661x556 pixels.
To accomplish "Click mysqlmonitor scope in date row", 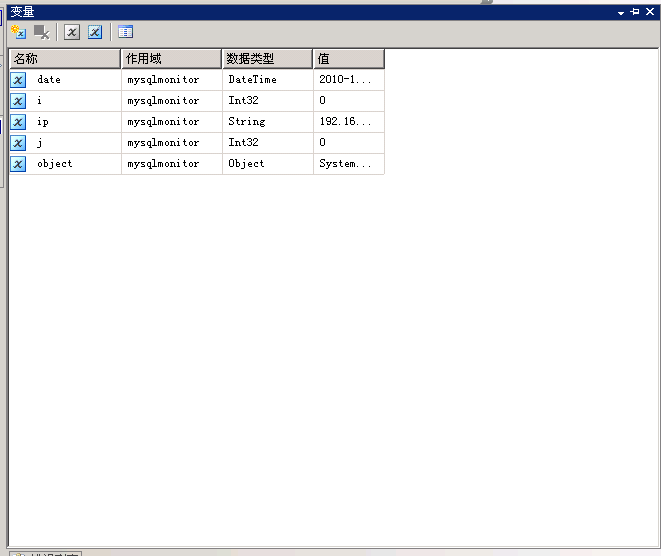I will point(172,80).
